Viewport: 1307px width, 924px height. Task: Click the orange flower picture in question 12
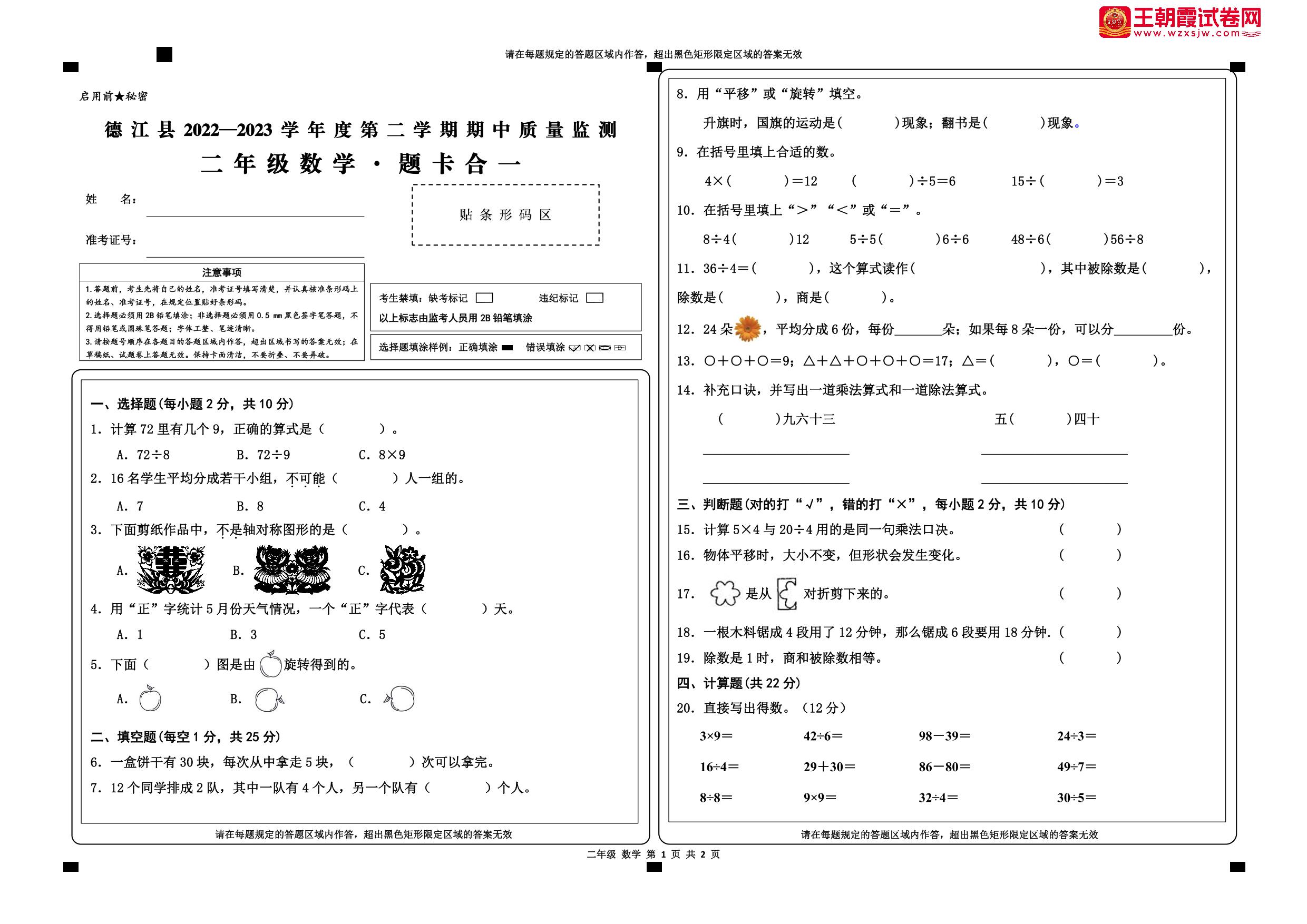pos(748,329)
